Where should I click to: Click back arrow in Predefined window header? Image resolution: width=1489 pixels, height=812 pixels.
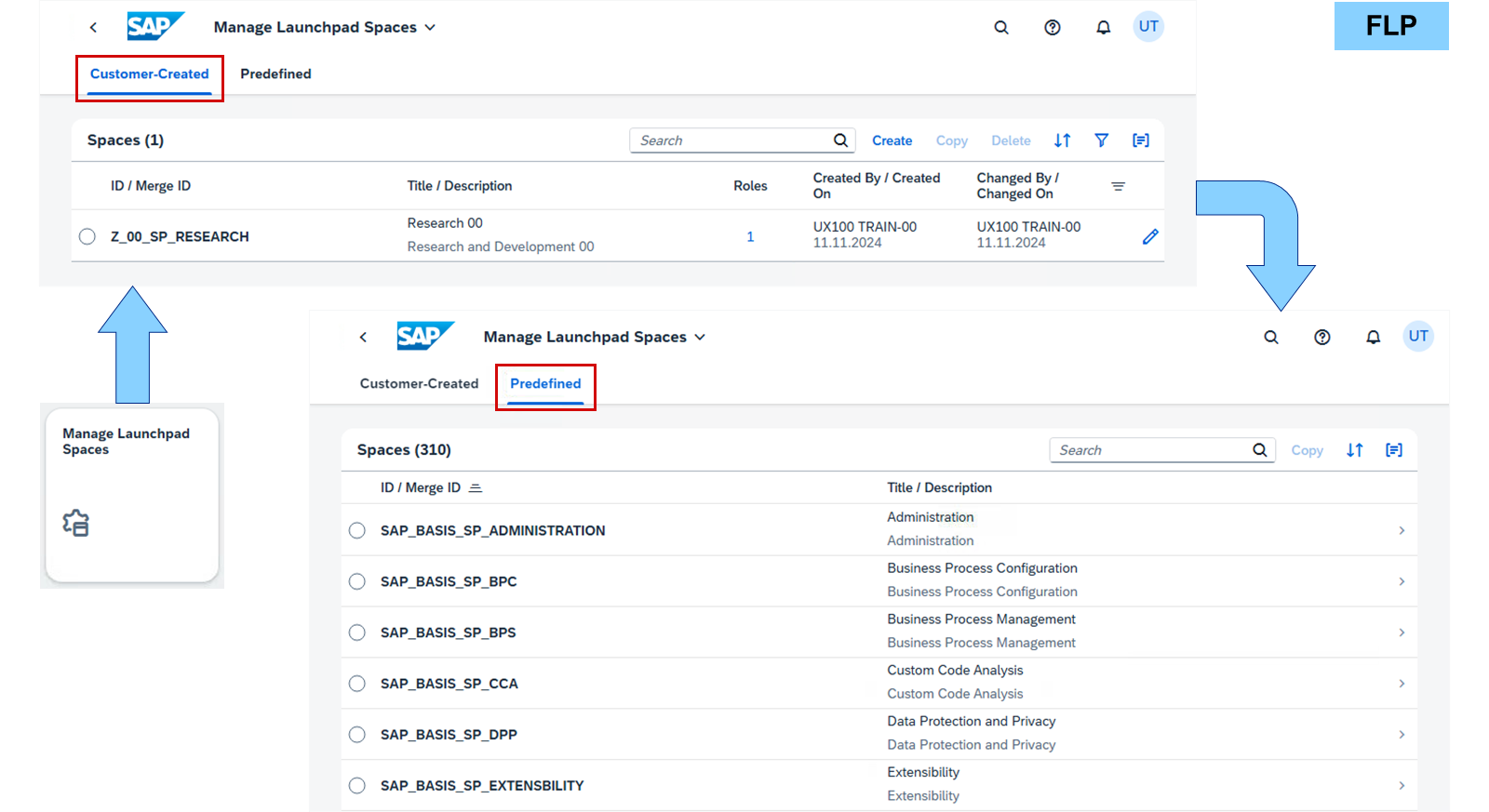363,337
